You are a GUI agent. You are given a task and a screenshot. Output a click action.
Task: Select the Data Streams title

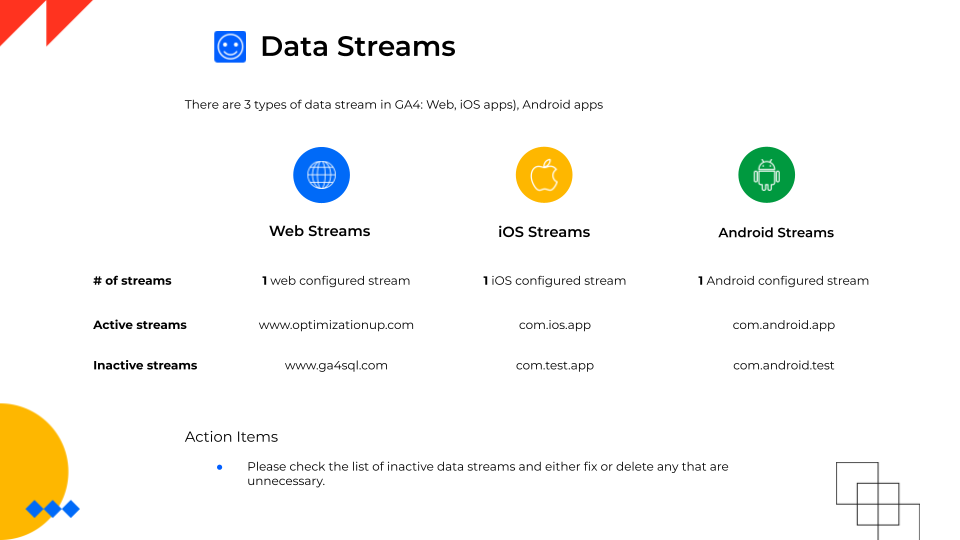[358, 47]
